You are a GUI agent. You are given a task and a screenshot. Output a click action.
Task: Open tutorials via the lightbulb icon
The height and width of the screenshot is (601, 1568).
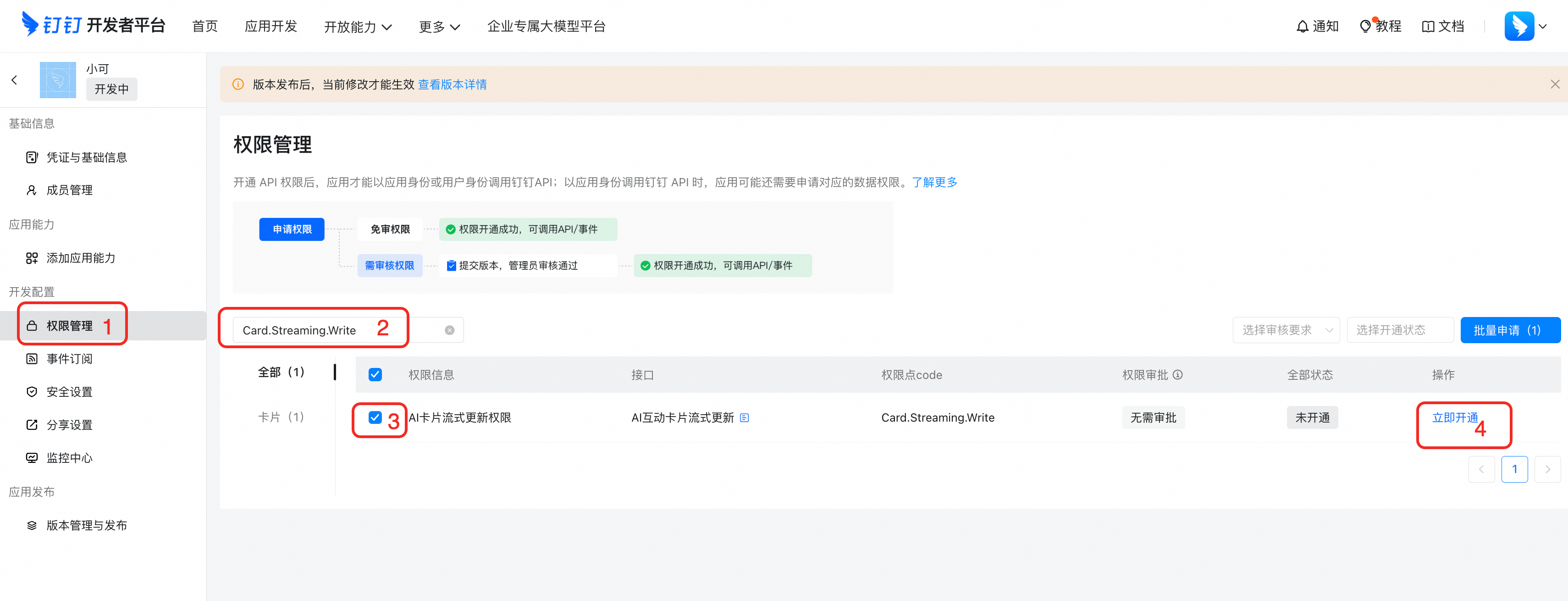1365,26
